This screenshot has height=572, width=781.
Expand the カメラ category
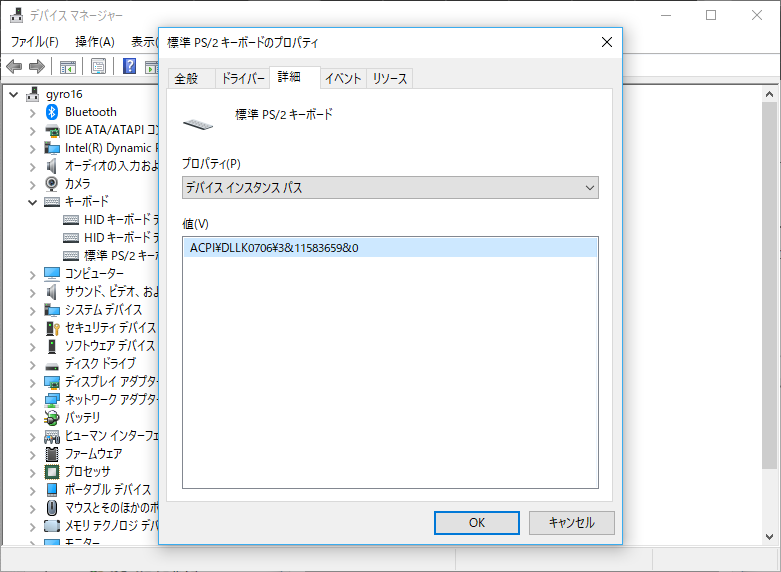[x=33, y=185]
